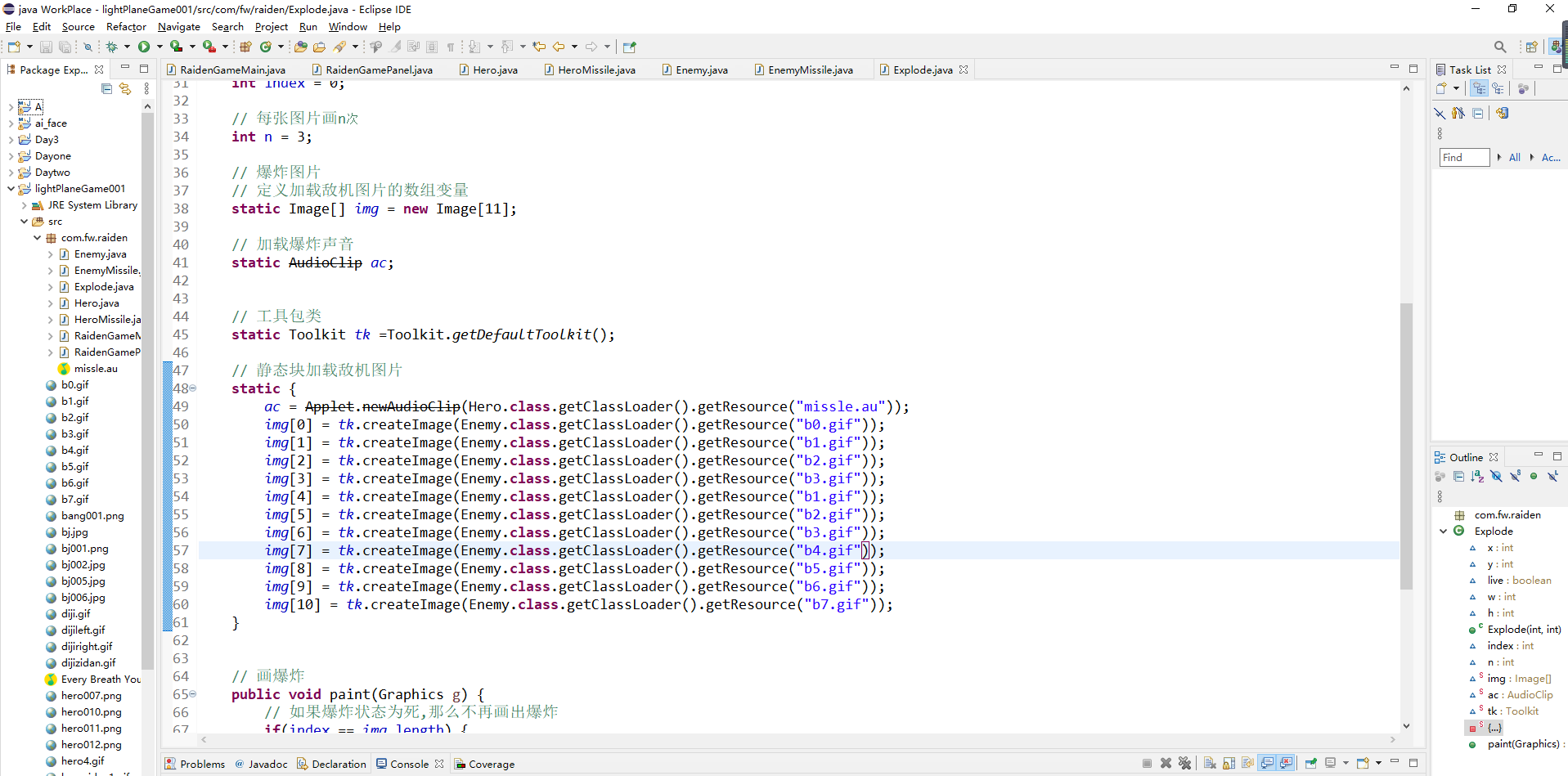The height and width of the screenshot is (776, 1568).
Task: Fold the static block at line 48
Action: (x=193, y=388)
